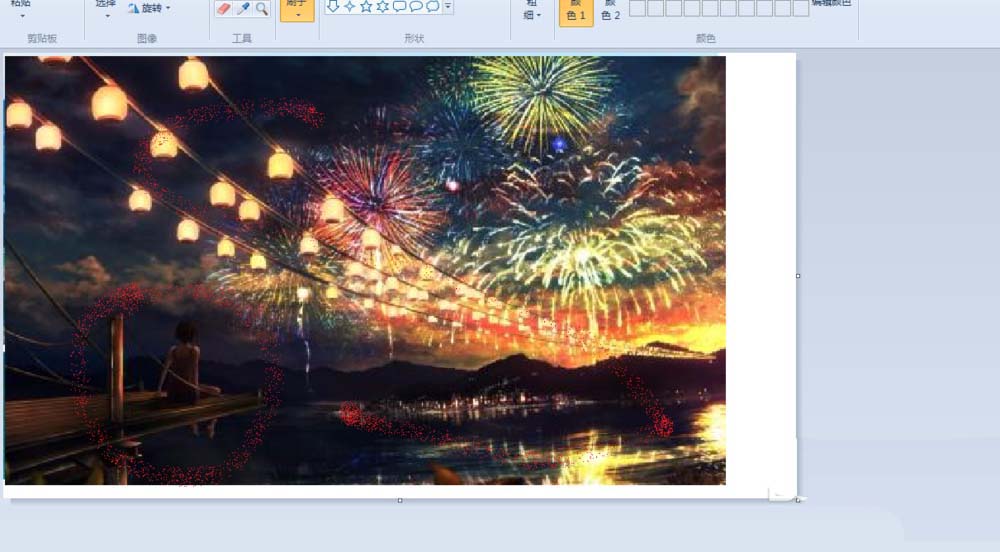Screen dimensions: 1000x552
Task: Click the canvas bottom-right corner handle
Action: click(x=798, y=500)
